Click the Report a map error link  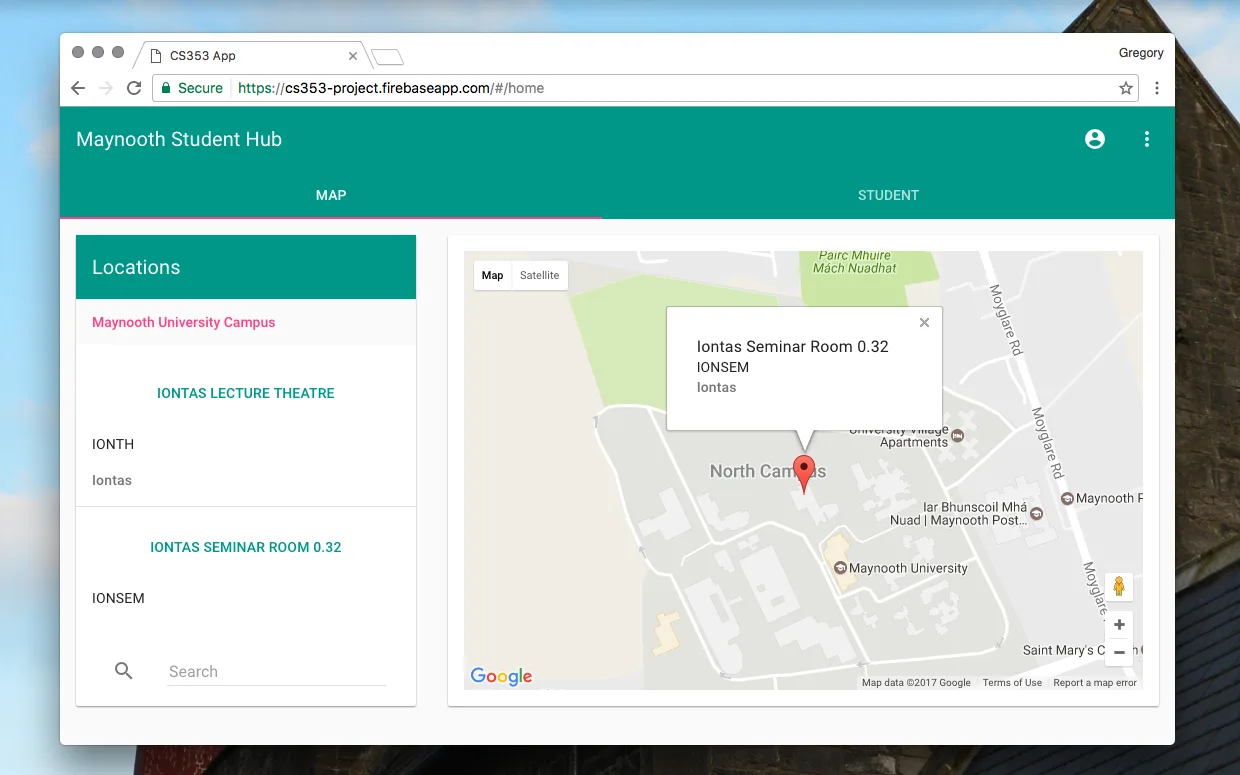1095,683
